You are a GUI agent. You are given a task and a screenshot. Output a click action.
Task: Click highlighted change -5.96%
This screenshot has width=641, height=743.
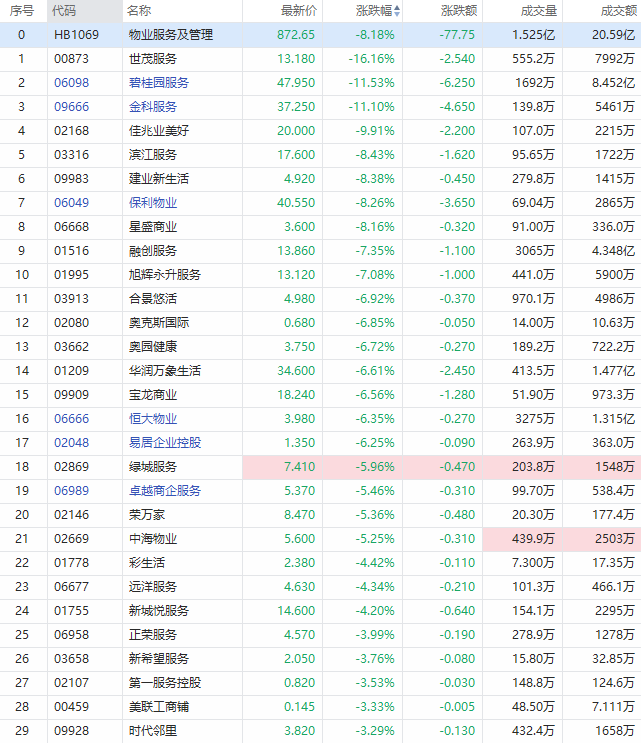[x=375, y=467]
